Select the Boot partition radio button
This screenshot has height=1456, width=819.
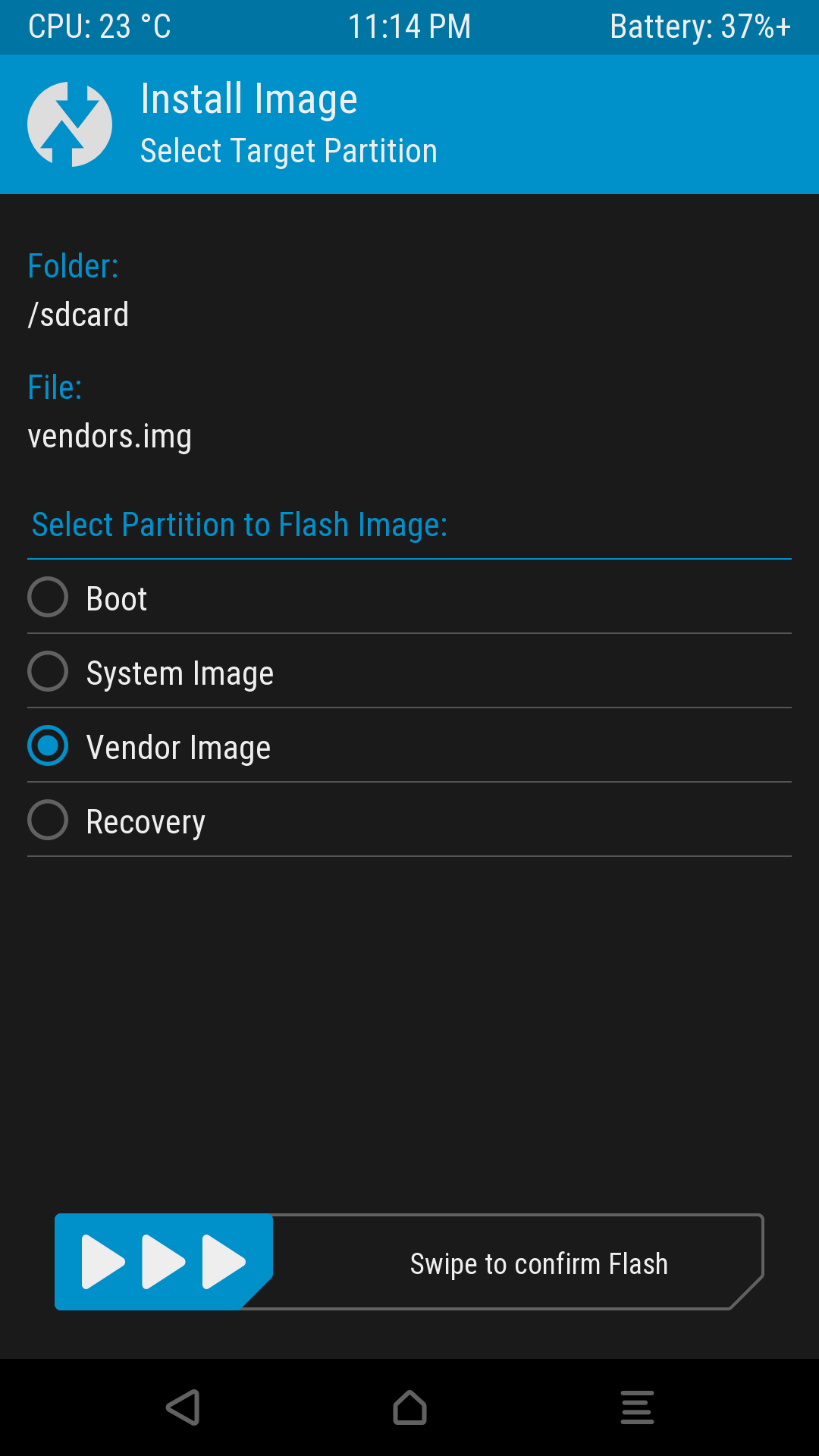pyautogui.click(x=47, y=598)
